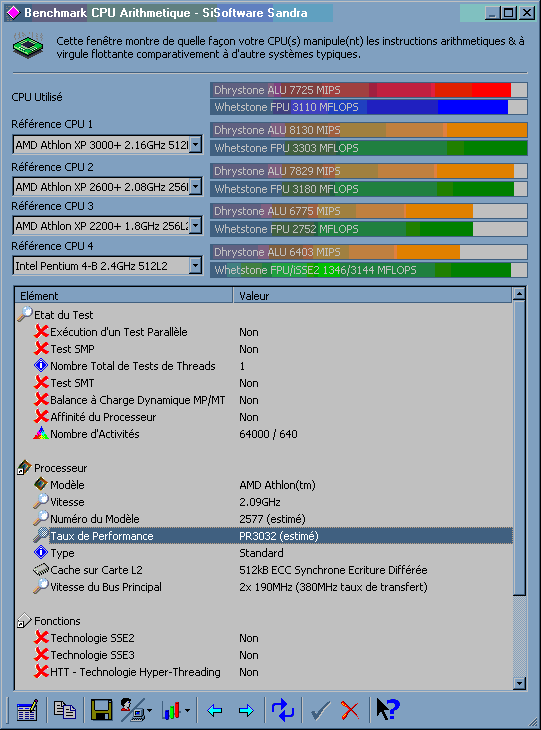This screenshot has width=541, height=730.
Task: Click the red X cancel icon
Action: tap(350, 710)
